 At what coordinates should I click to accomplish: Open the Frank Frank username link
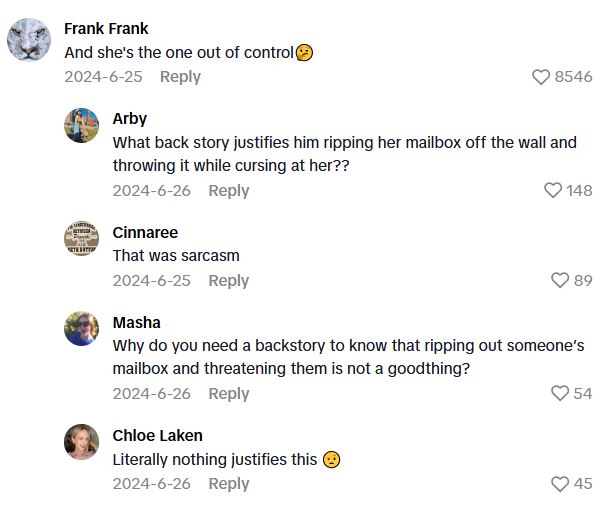point(106,28)
